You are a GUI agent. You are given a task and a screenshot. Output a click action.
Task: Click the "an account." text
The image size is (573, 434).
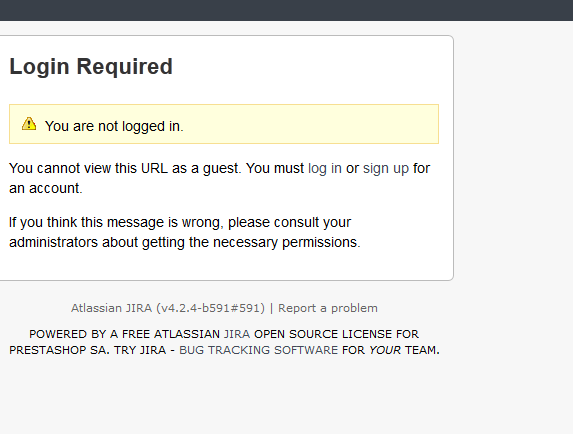coord(46,189)
